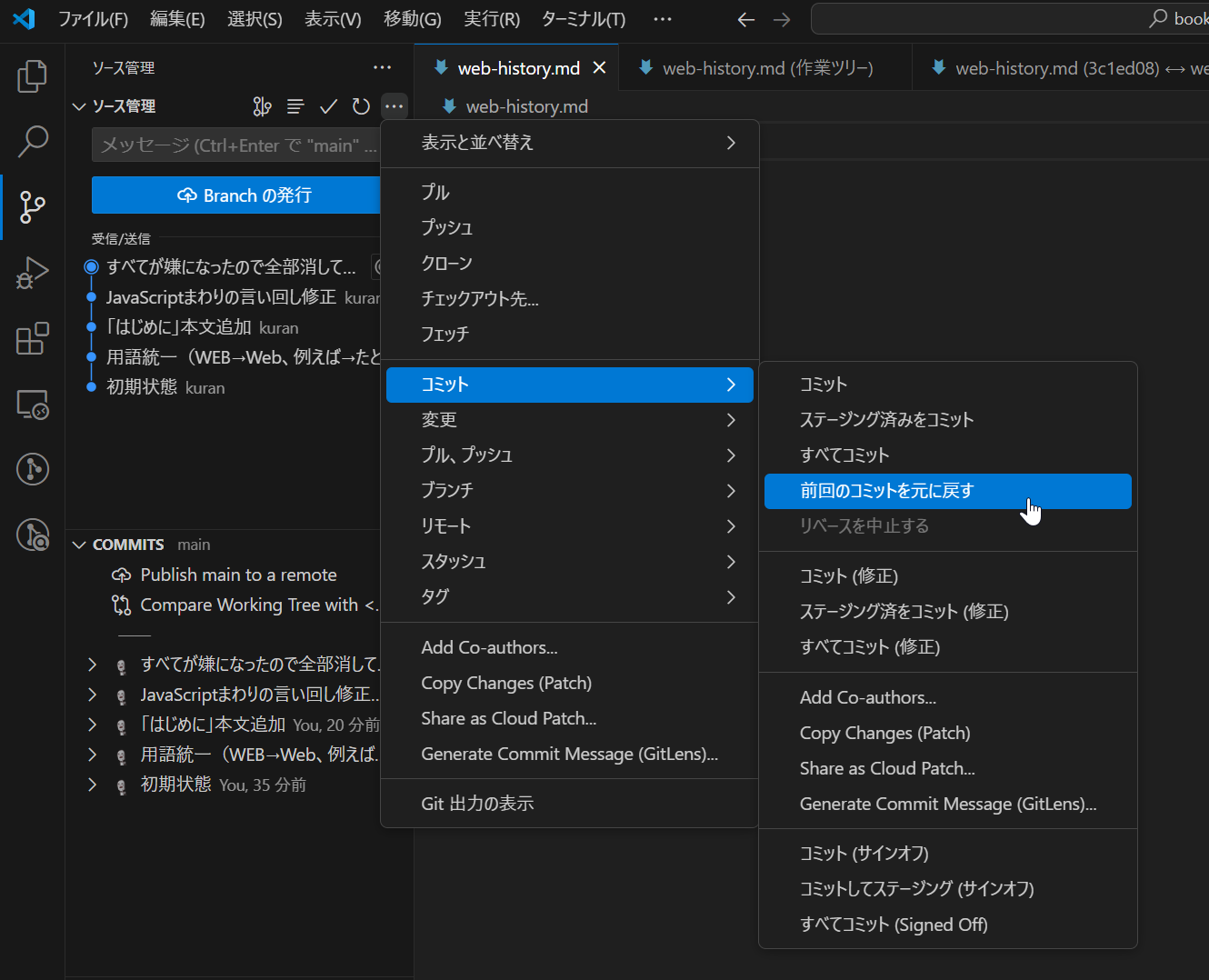Collapse the ソース管理 section chevron

[79, 107]
